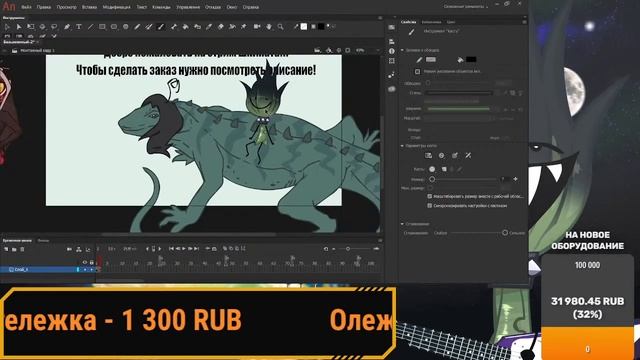
Task: Toggle the eye visibility column in timeline
Action: click(85, 262)
